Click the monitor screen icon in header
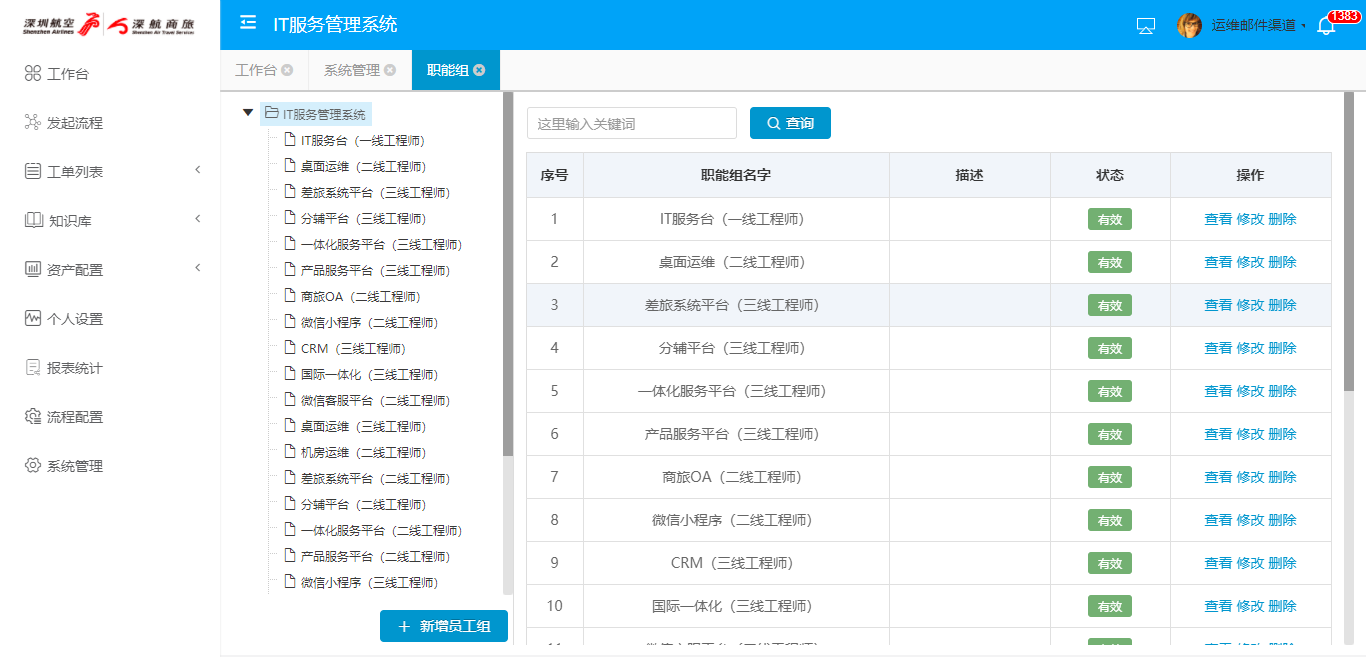 coord(1146,26)
